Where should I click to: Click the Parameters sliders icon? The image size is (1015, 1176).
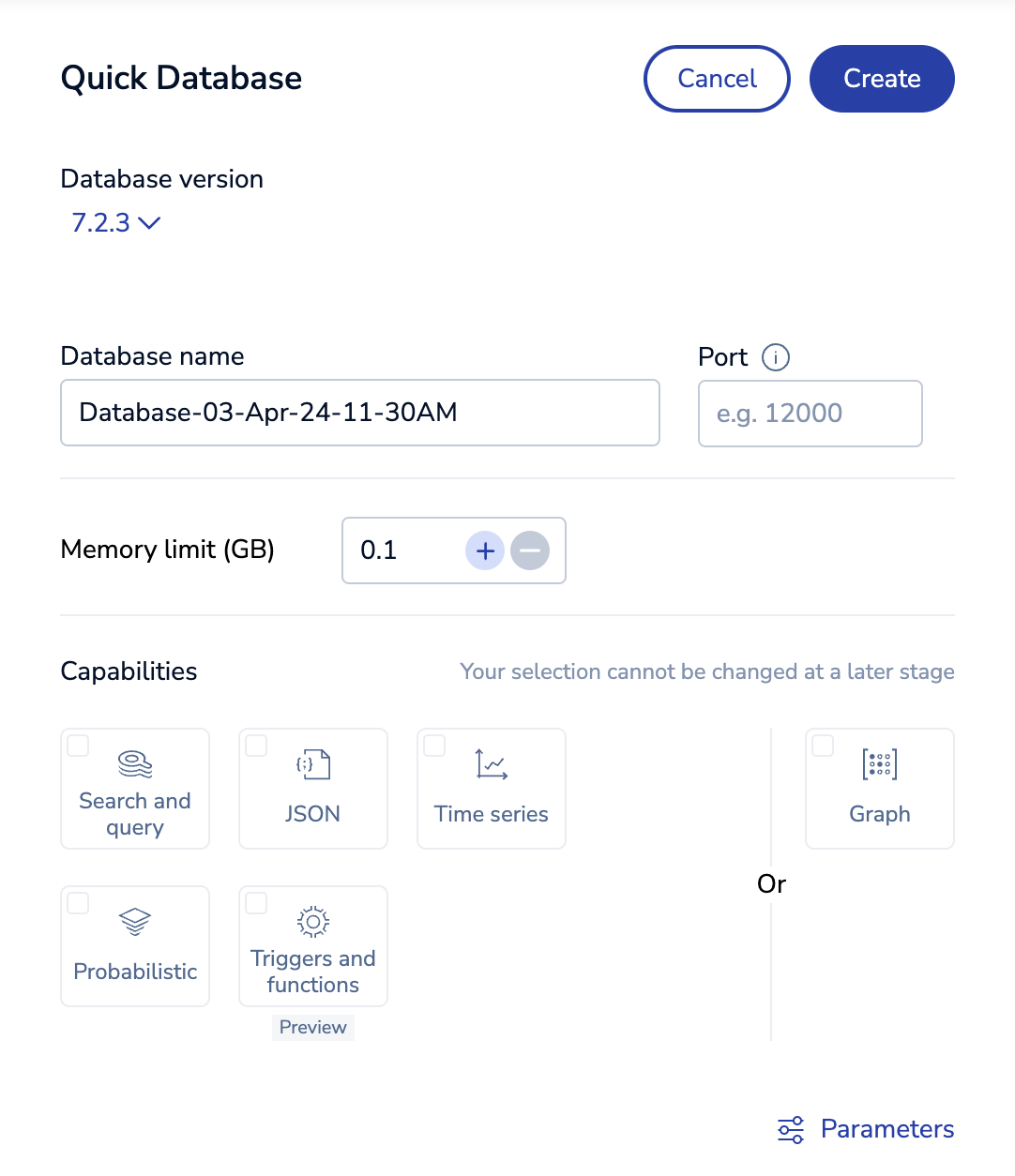tap(791, 1130)
